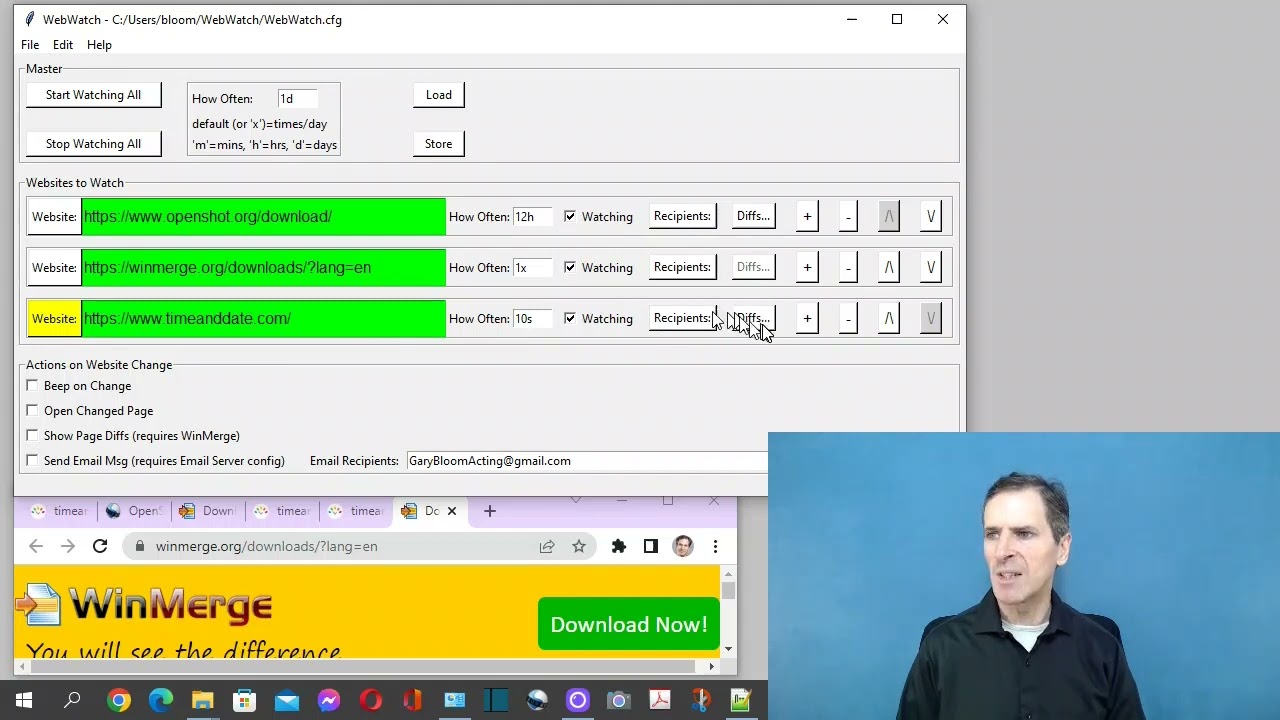1280x720 pixels.
Task: Move winmerge.org row up
Action: (x=889, y=267)
